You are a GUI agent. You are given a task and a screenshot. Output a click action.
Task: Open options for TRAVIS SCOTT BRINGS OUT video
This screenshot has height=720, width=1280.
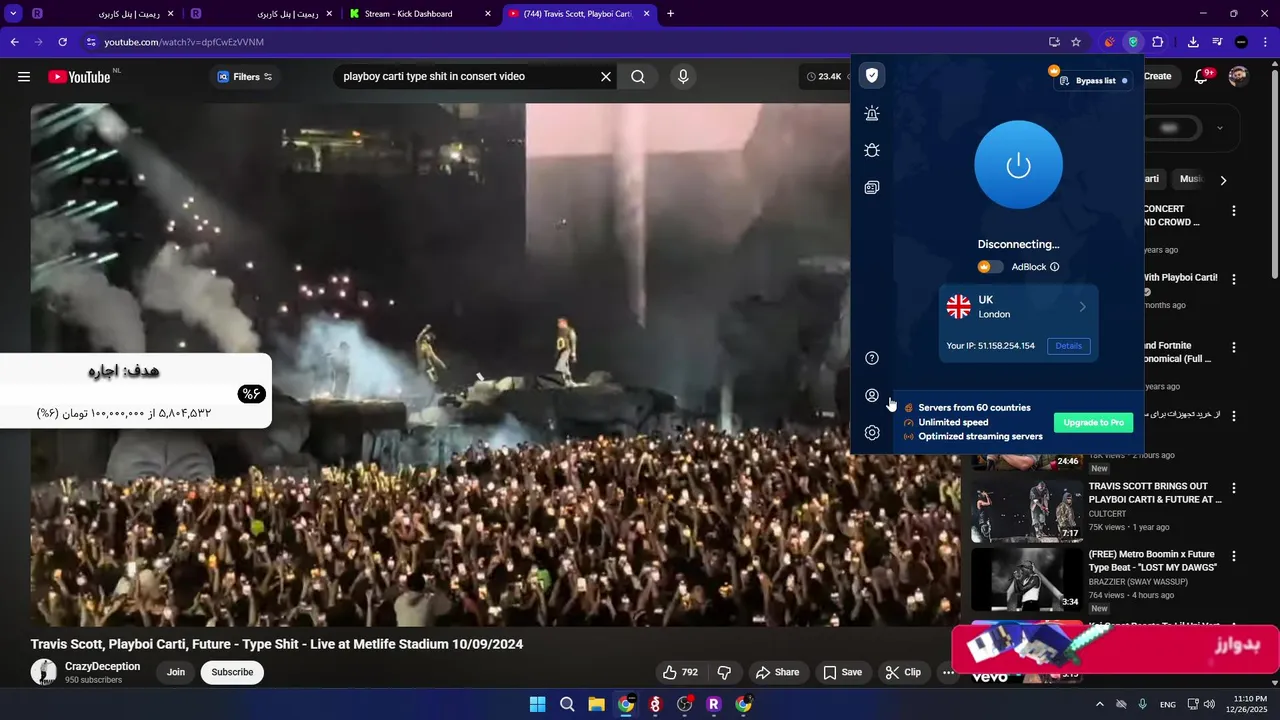coord(1234,489)
